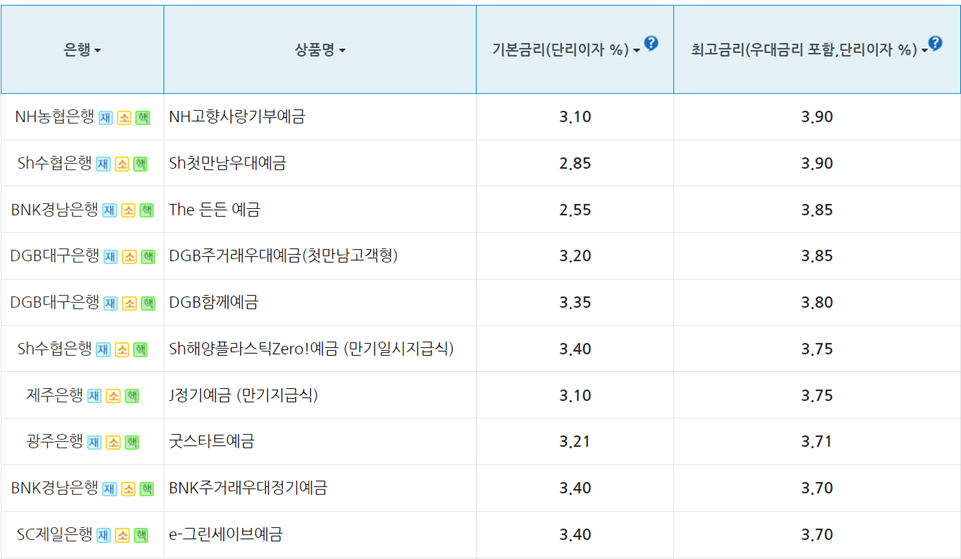961x559 pixels.
Task: Click green 핵 badge in Sh첫만남우대예금 row
Action: coord(140,164)
